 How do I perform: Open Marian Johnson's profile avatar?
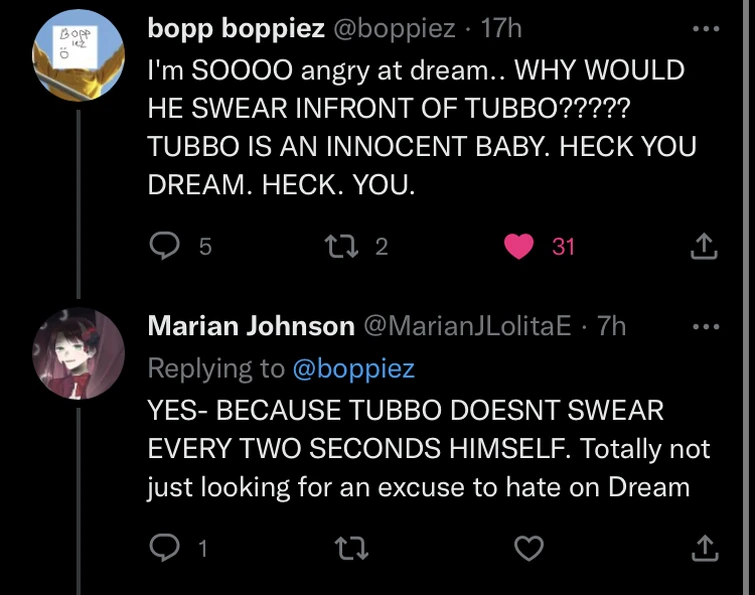tap(78, 354)
